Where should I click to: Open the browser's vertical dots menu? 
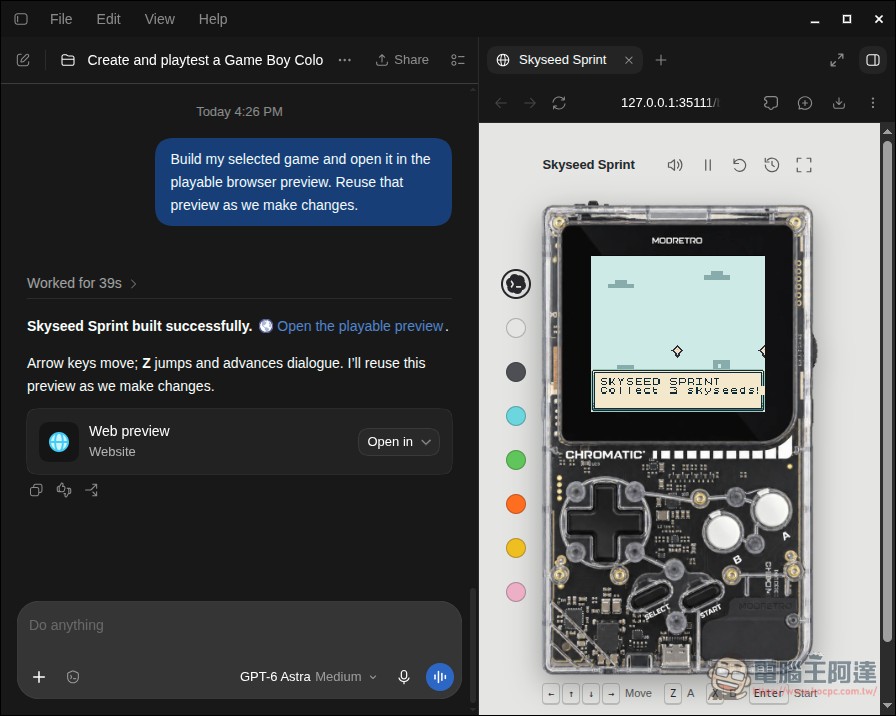873,103
